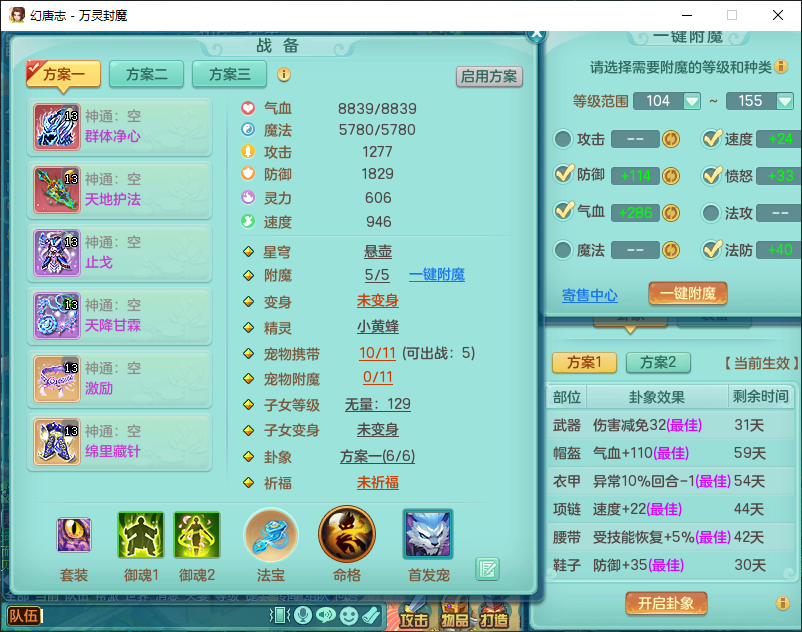
Task: Click the 队伍 chat channel tab
Action: pos(24,615)
